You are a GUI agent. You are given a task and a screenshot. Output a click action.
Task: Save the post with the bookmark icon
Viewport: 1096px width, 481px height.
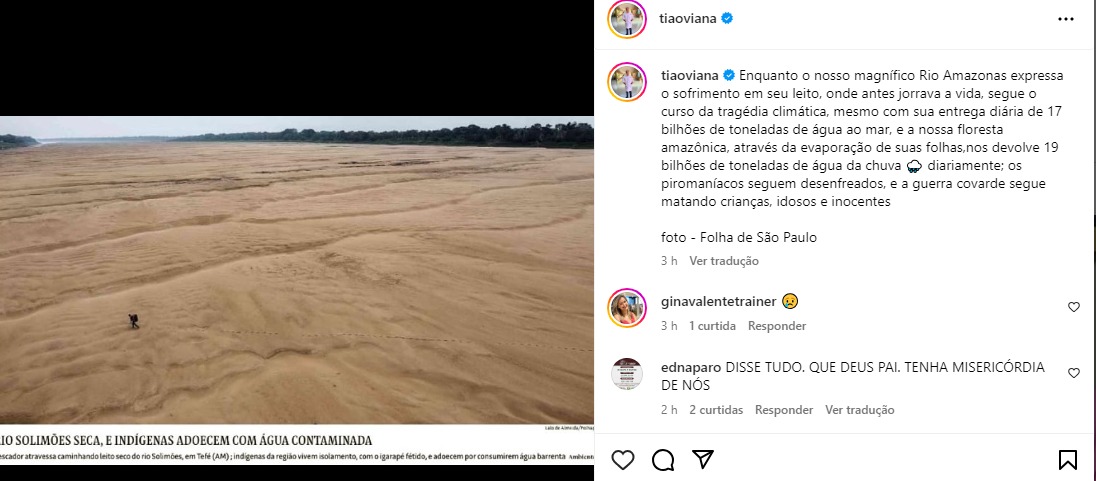pyautogui.click(x=1067, y=459)
